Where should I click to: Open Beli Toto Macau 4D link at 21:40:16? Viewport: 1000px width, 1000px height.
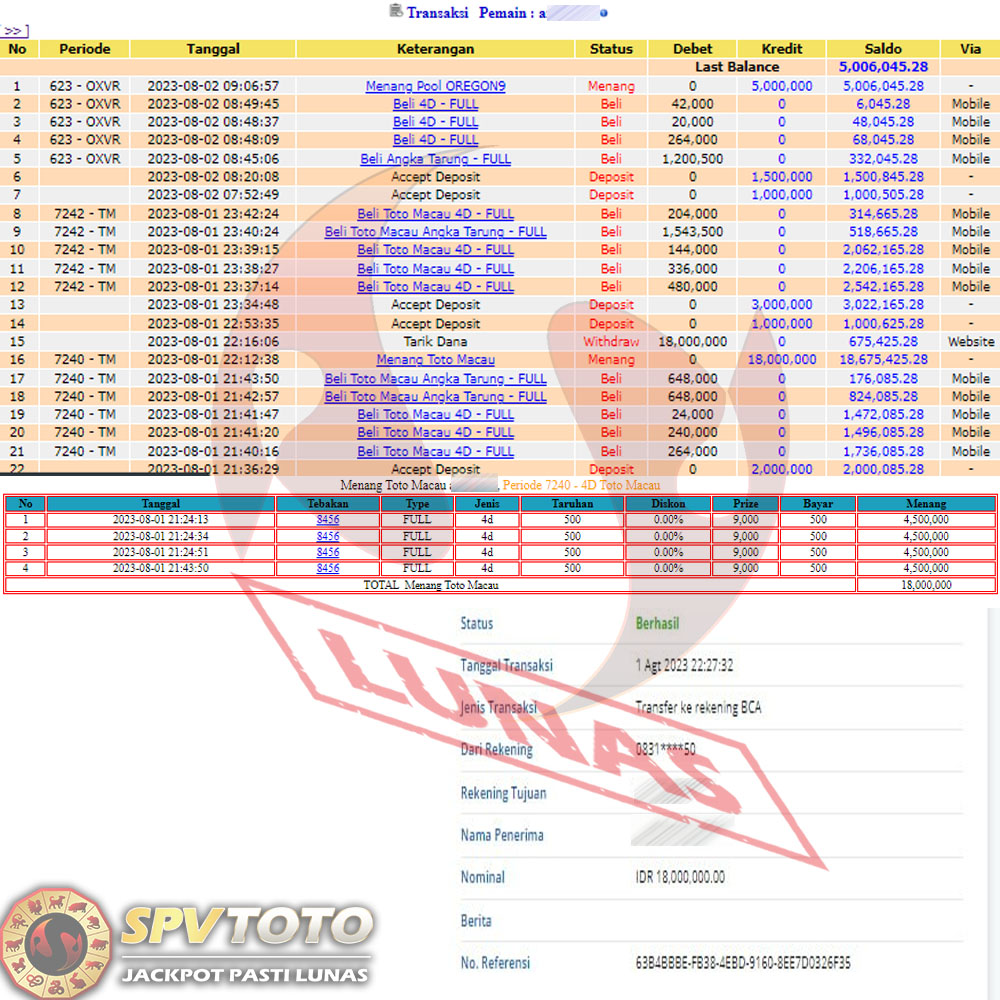click(x=435, y=452)
